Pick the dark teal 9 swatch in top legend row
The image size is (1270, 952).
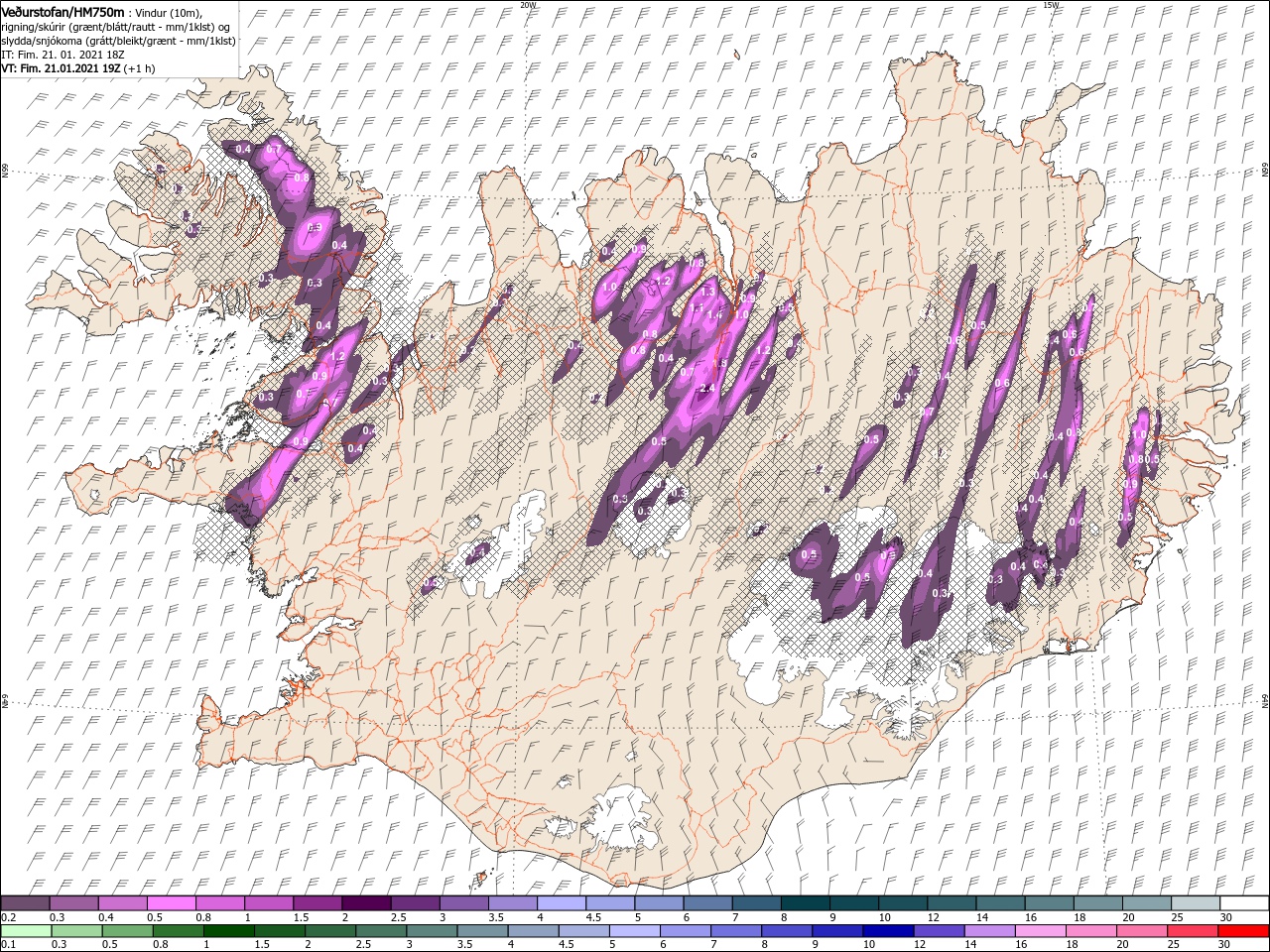[853, 903]
